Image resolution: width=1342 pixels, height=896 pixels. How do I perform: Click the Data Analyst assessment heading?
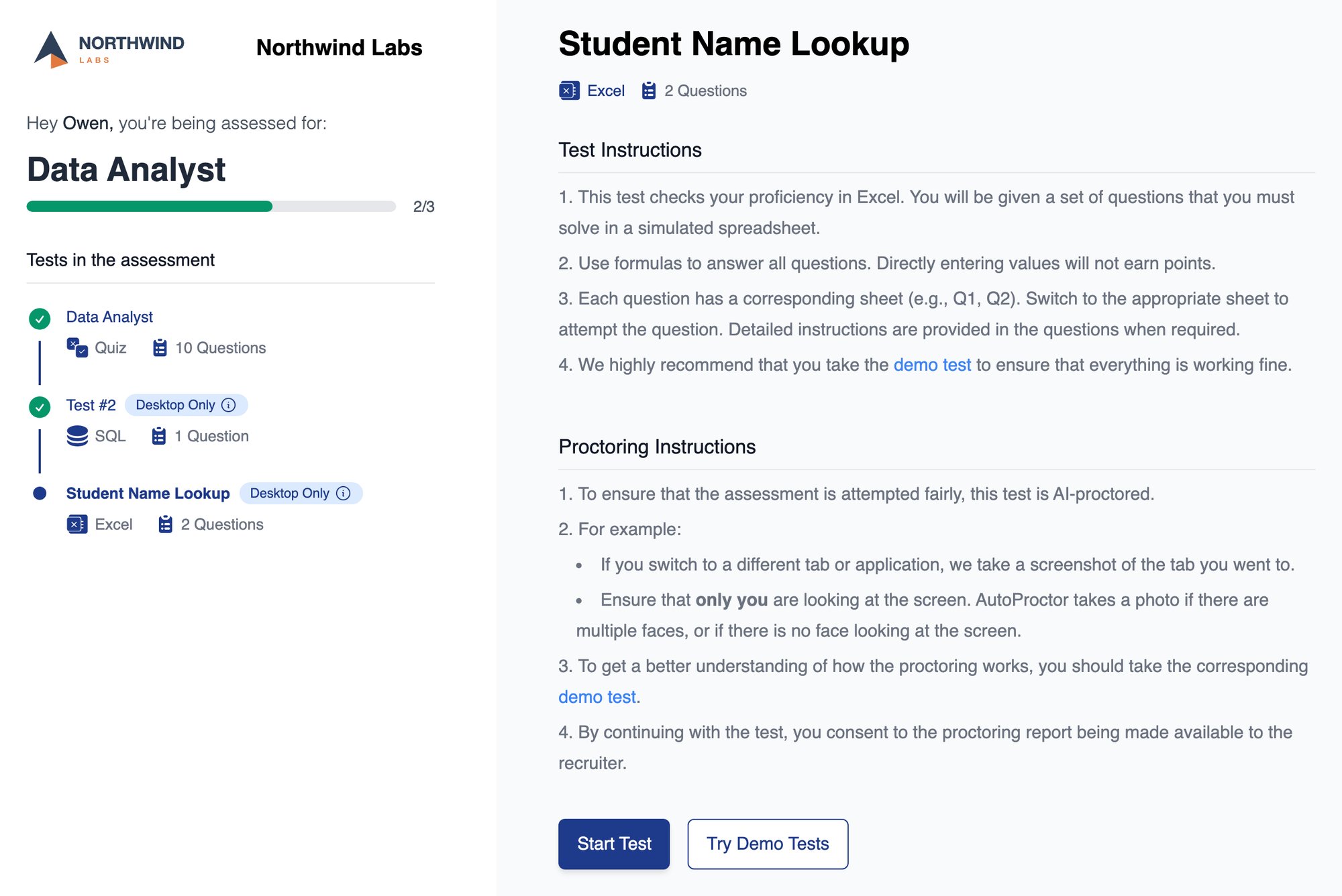(x=126, y=170)
